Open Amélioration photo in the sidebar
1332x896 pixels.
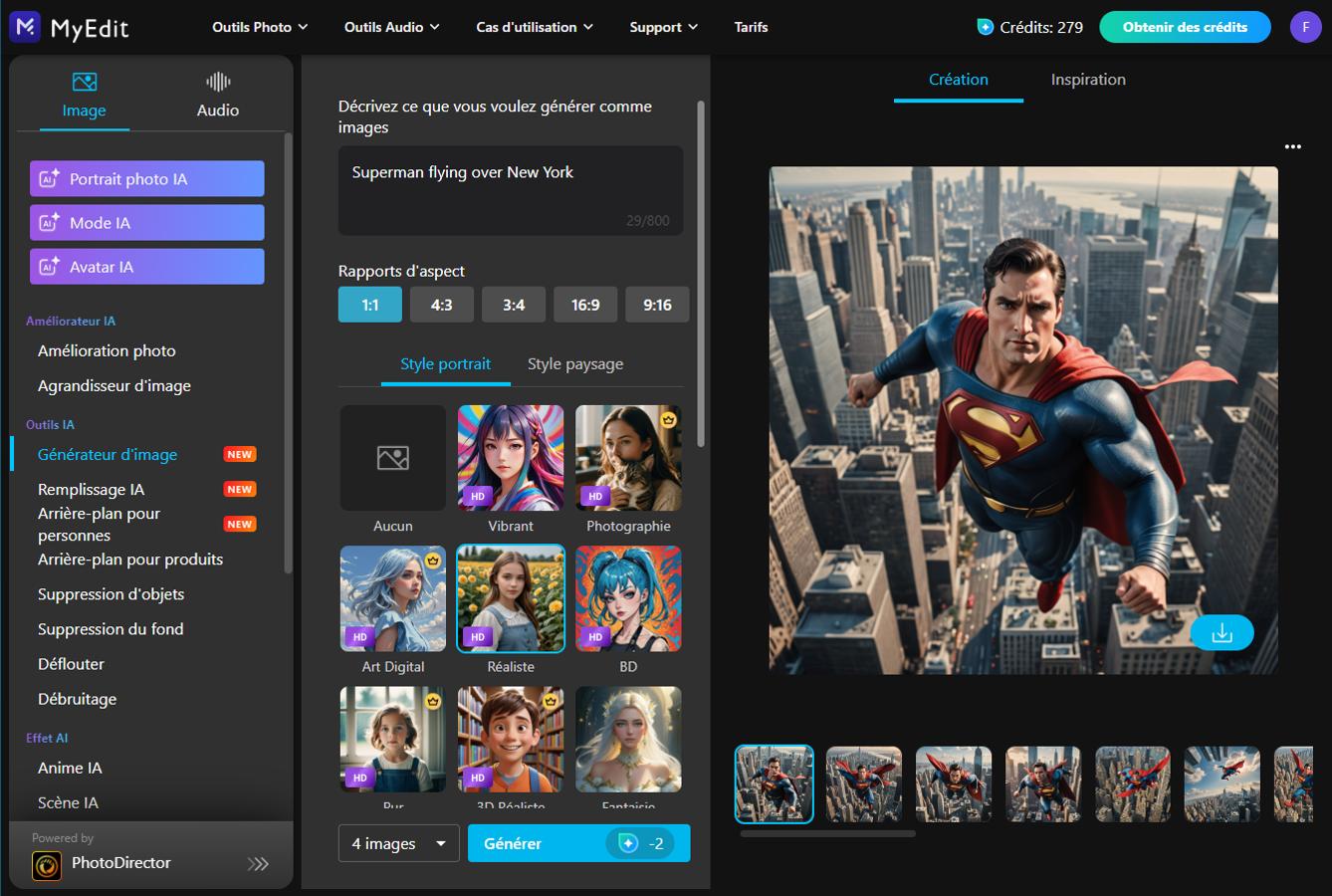tap(107, 350)
